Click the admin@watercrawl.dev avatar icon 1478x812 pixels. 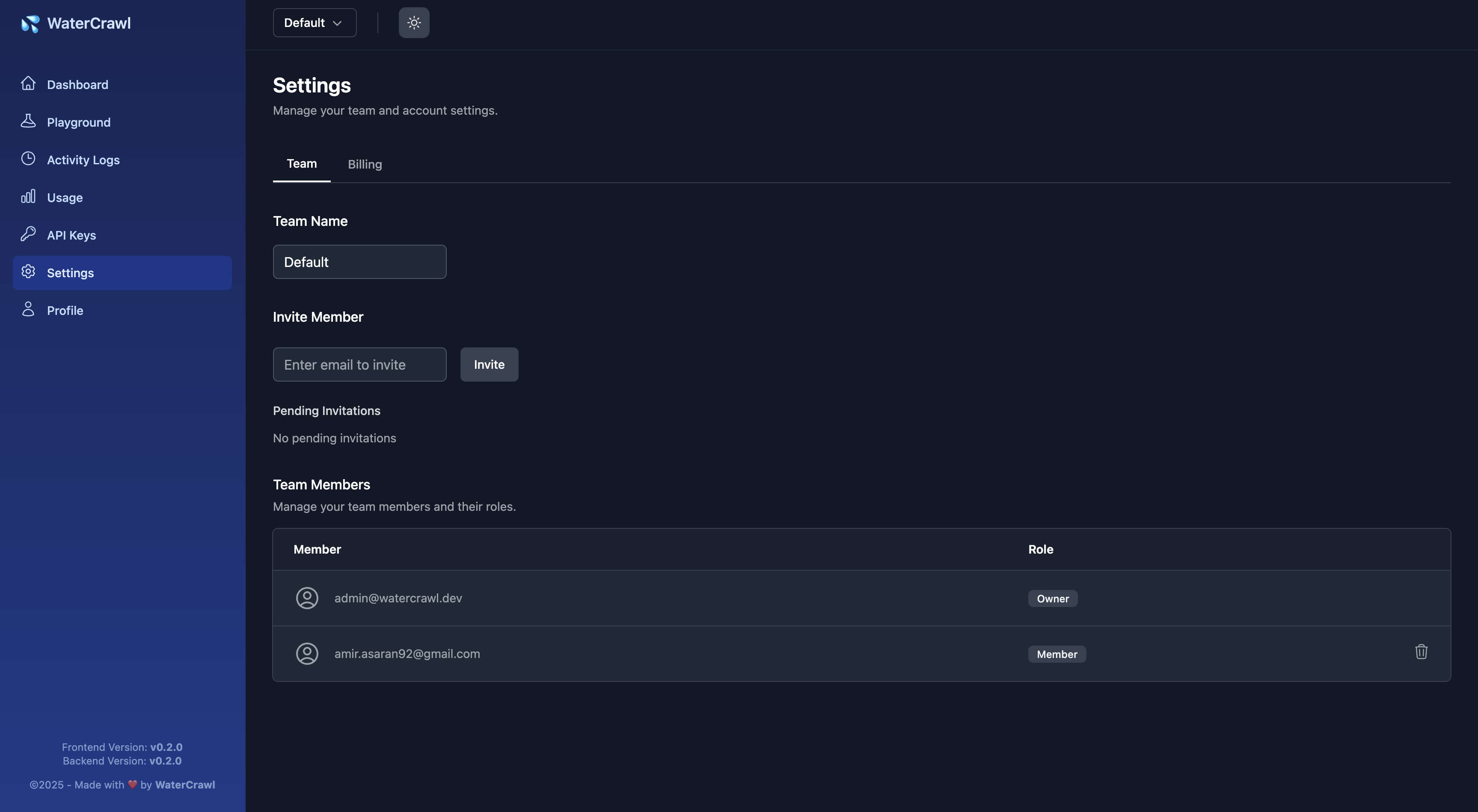click(307, 598)
